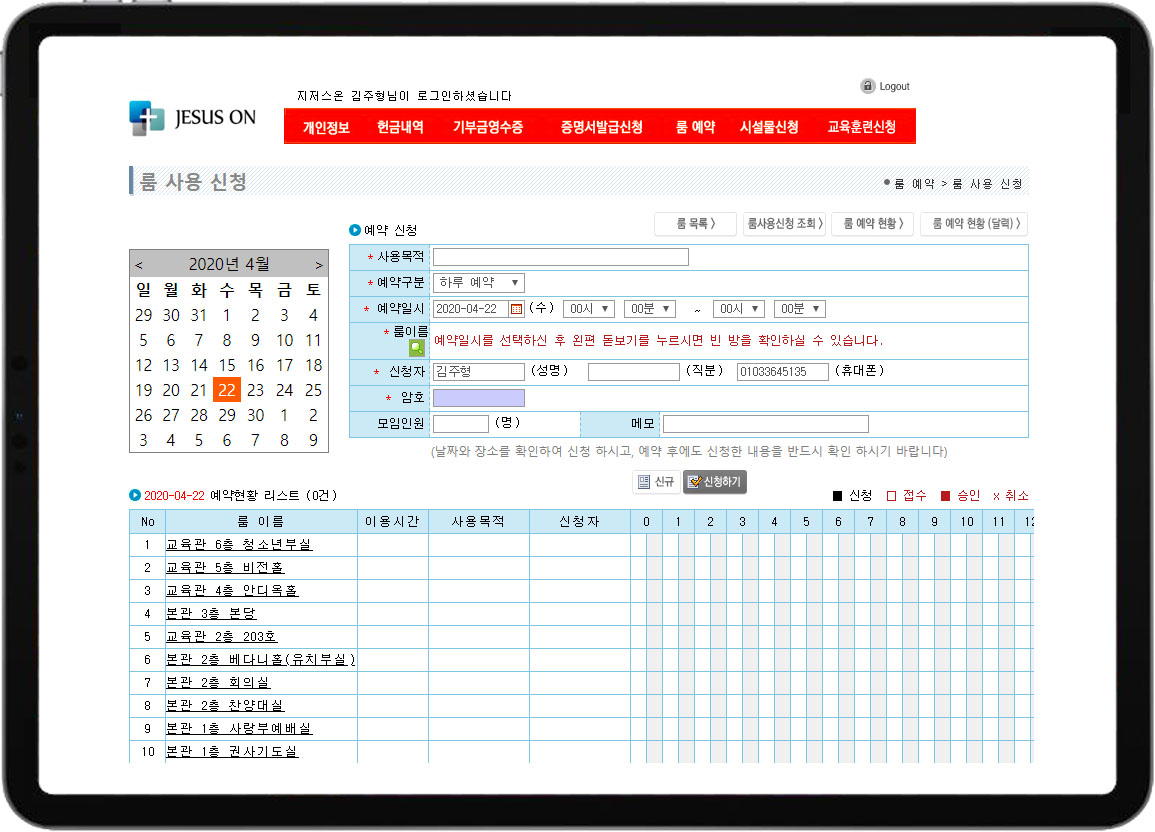Click the 룸 목록 button
This screenshot has width=1155, height=832.
click(695, 224)
